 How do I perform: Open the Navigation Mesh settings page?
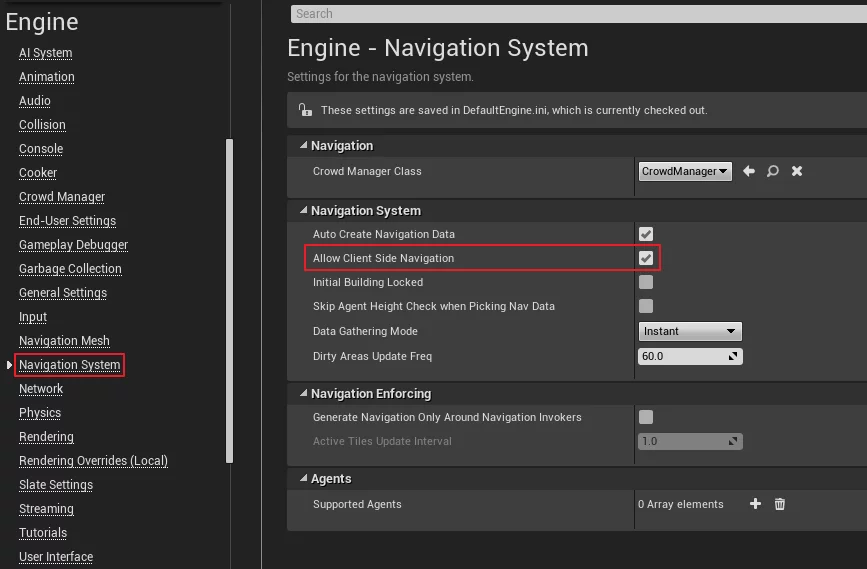[64, 341]
